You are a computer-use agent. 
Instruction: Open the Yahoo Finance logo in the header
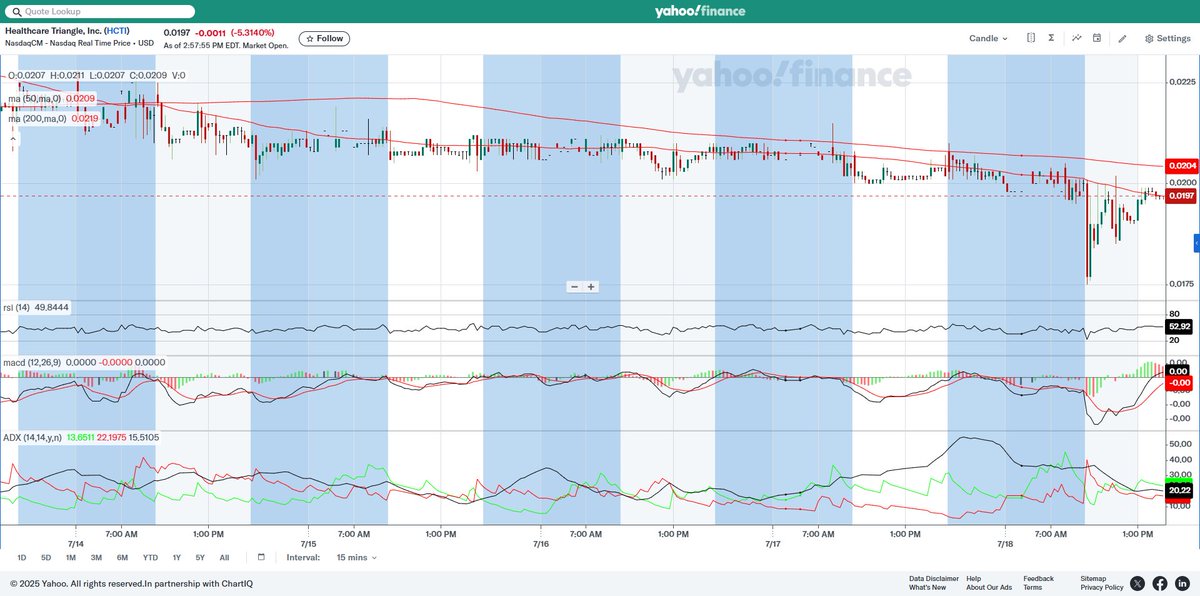[699, 11]
